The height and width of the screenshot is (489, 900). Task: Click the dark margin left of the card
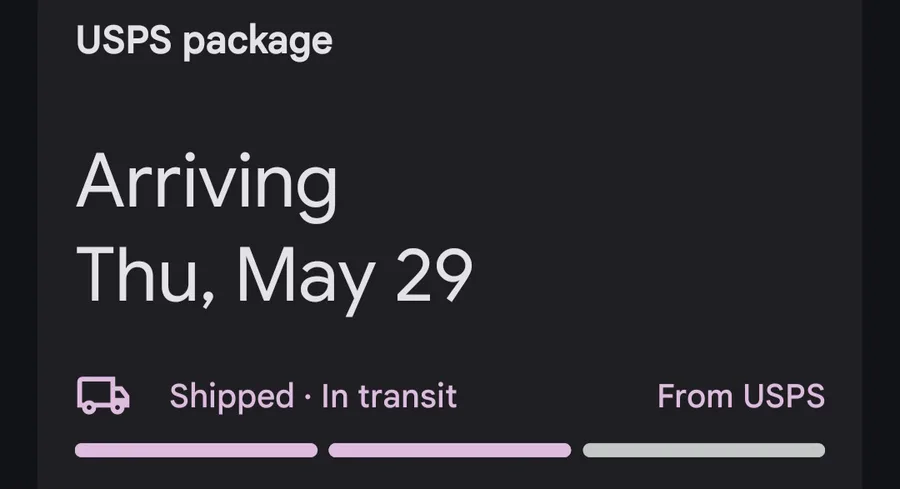pyautogui.click(x=19, y=244)
